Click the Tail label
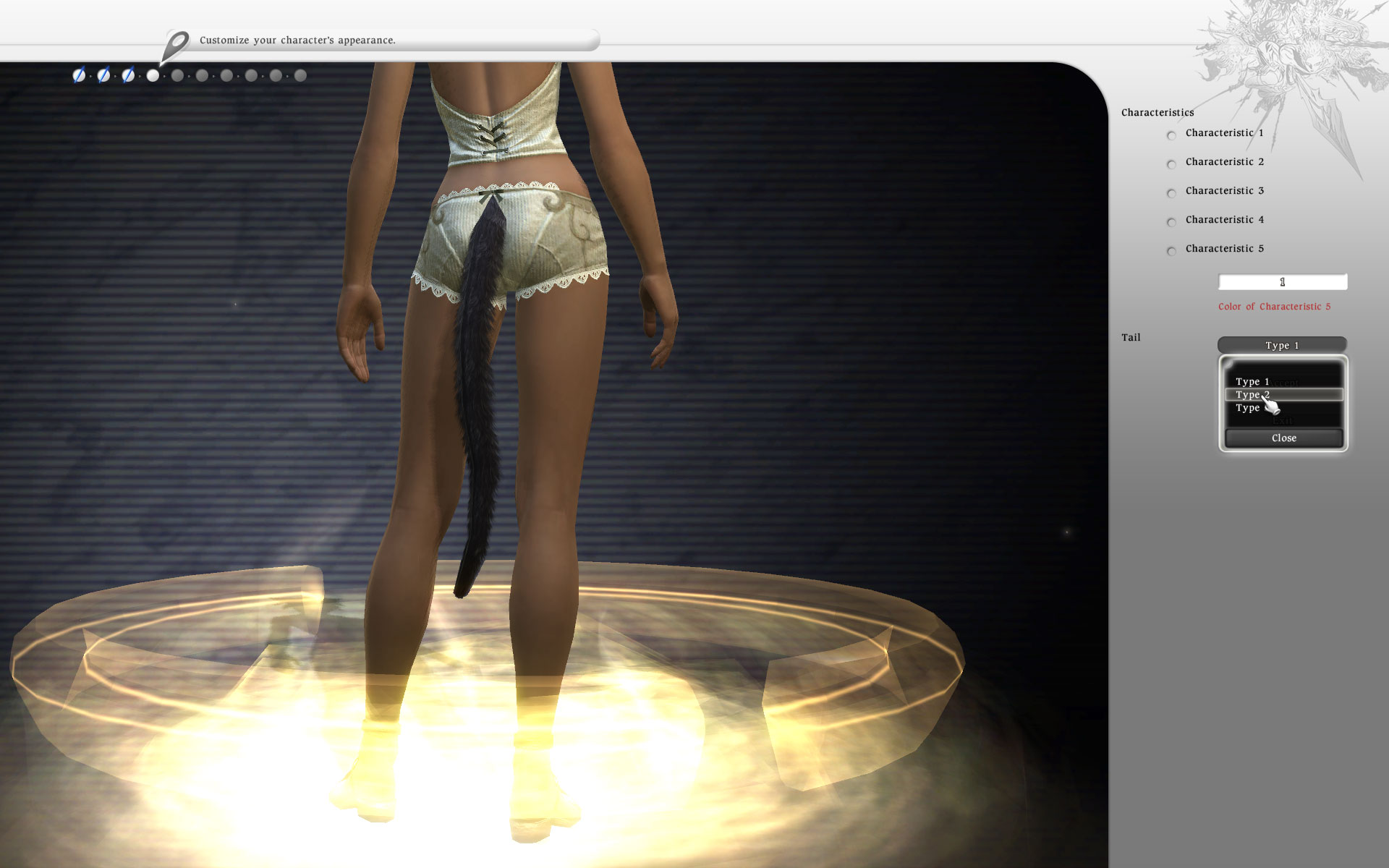1389x868 pixels. [1131, 337]
